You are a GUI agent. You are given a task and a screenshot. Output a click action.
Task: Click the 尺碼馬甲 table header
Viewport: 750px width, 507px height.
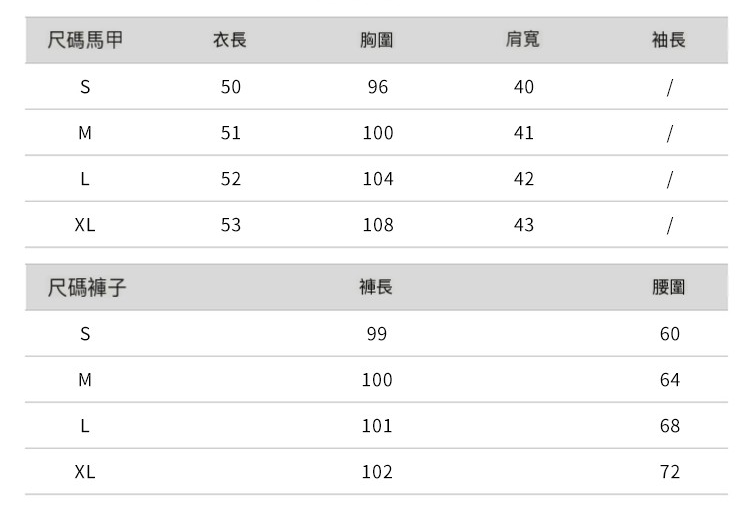click(x=86, y=41)
